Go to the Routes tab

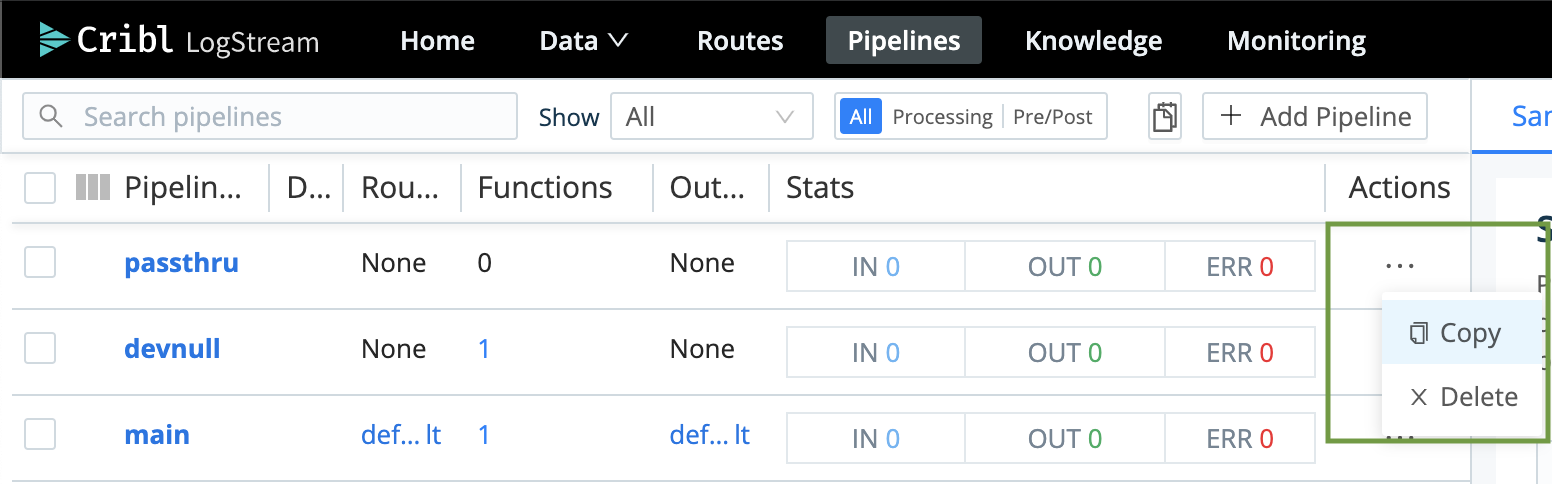pos(740,41)
